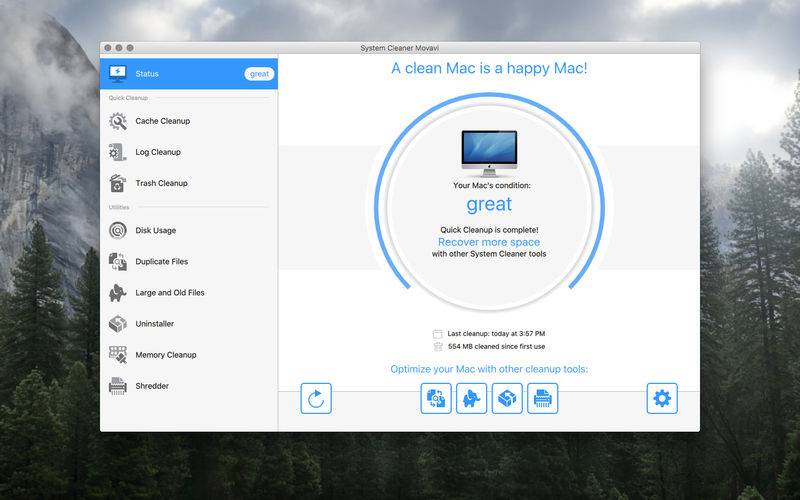Select the Memory Cleanup label
800x500 pixels.
166,355
